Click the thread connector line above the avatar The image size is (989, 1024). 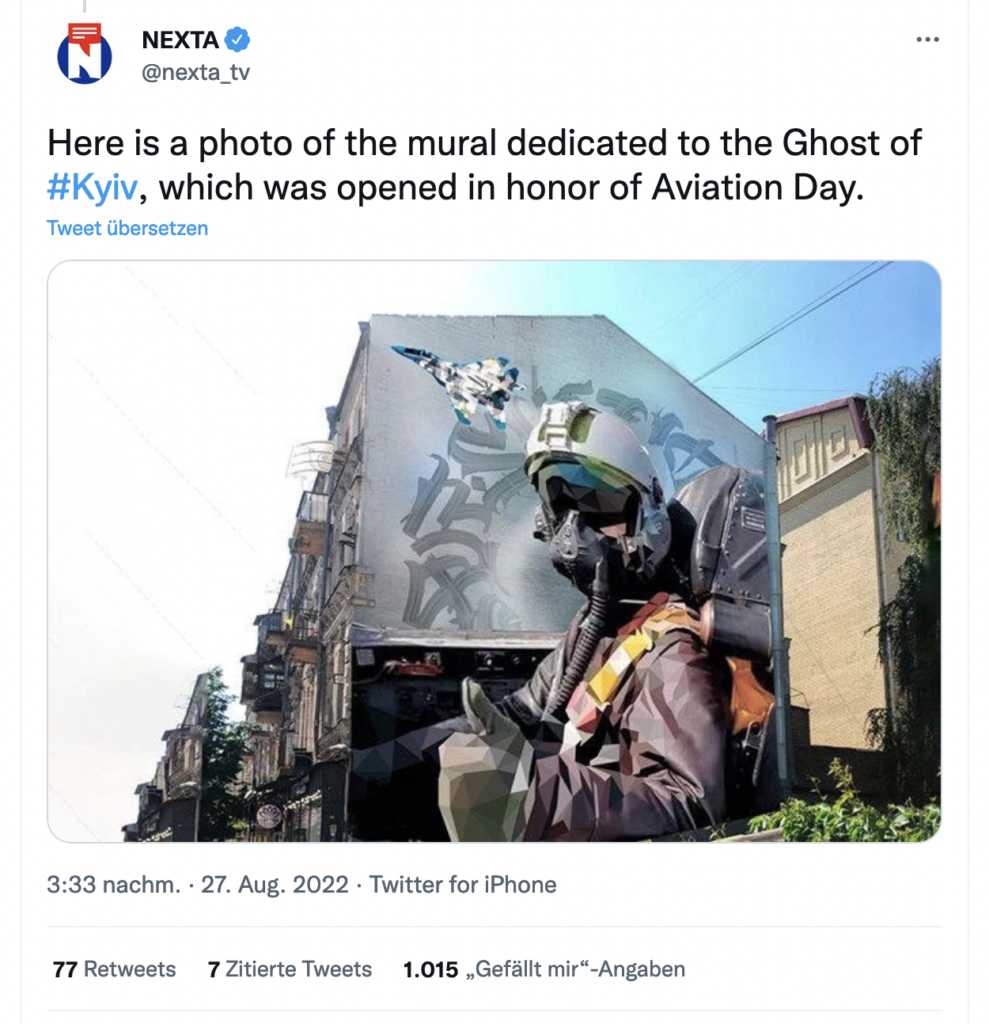pos(84,7)
